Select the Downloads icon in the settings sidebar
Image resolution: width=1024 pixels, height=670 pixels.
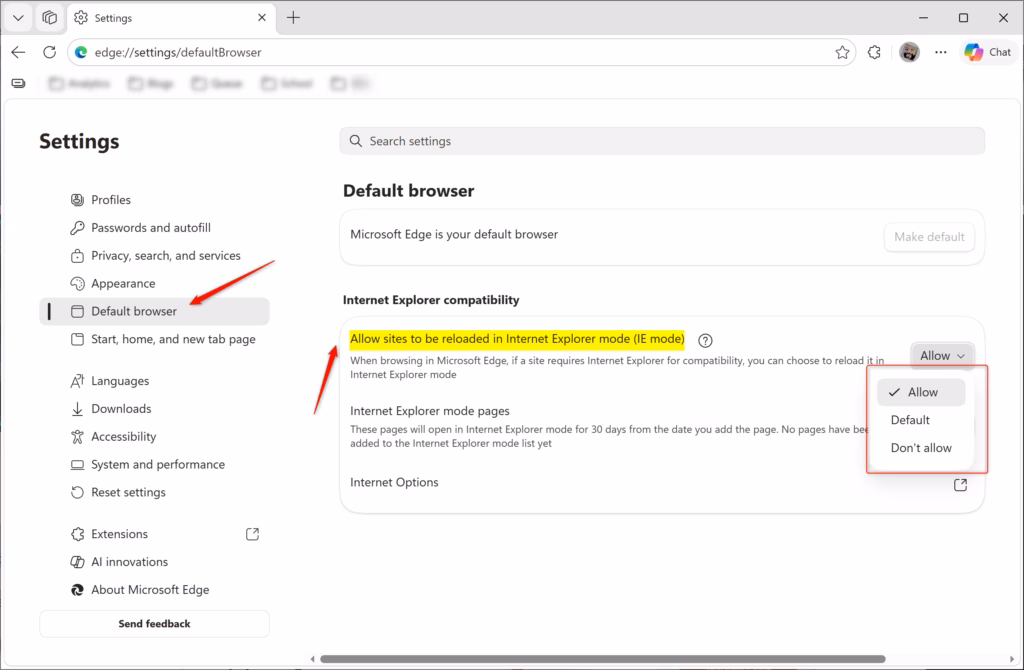pos(76,408)
